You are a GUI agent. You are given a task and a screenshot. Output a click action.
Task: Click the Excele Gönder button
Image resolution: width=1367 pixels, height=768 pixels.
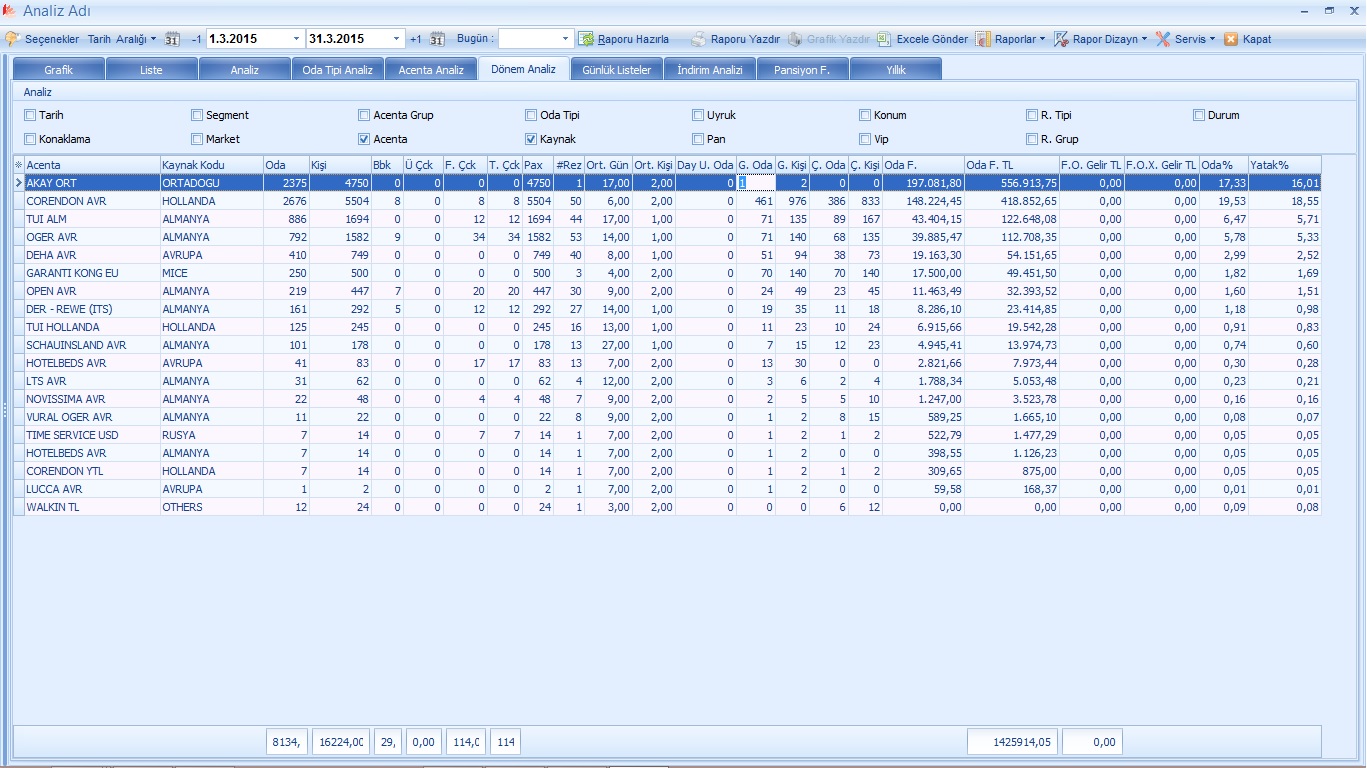point(922,39)
